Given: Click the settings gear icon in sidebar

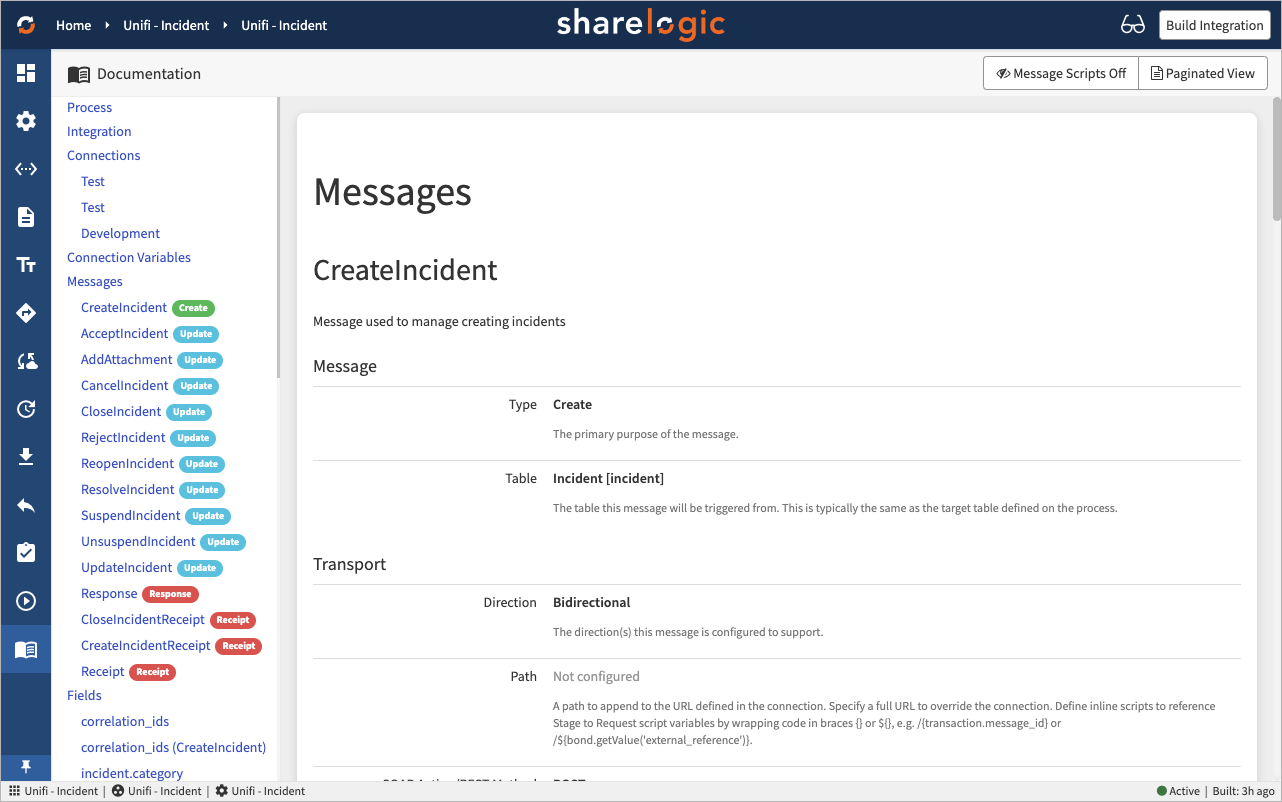Looking at the screenshot, I should coord(26,121).
